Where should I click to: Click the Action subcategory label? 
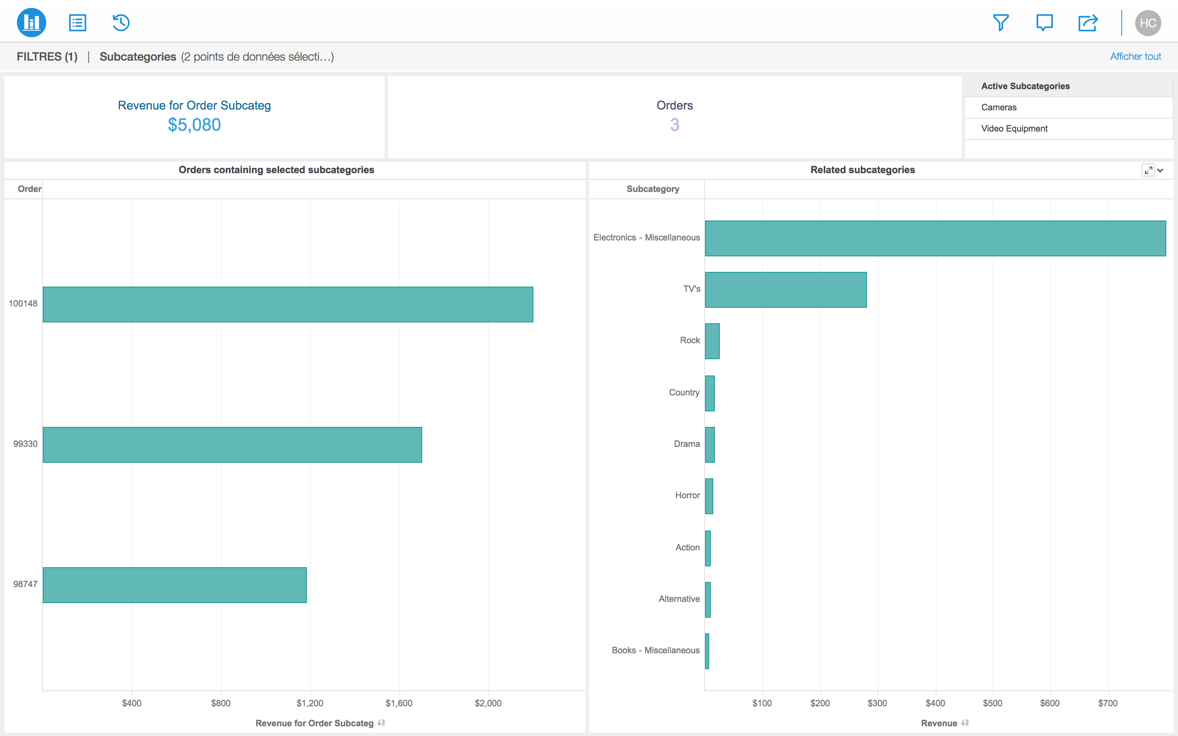pos(687,547)
